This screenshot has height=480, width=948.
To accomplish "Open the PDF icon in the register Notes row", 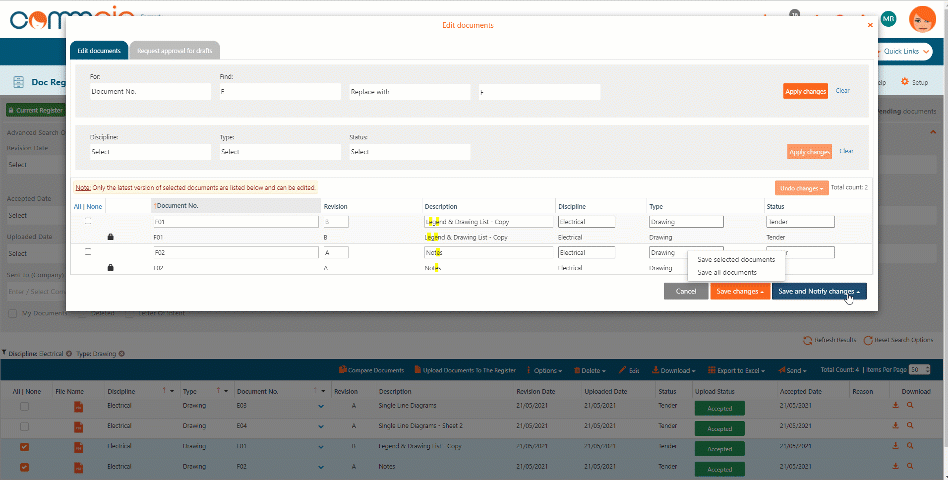I will pos(78,468).
